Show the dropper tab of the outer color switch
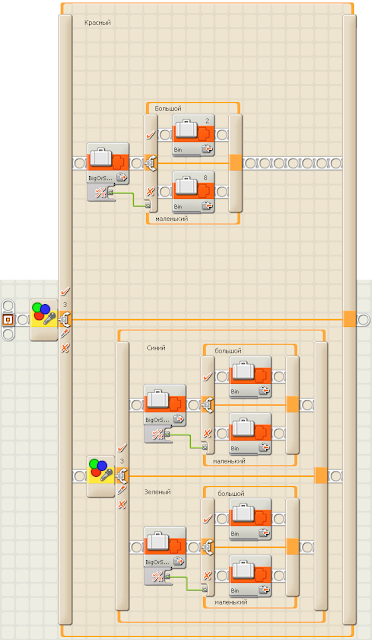372x640 pixels. [x=65, y=334]
